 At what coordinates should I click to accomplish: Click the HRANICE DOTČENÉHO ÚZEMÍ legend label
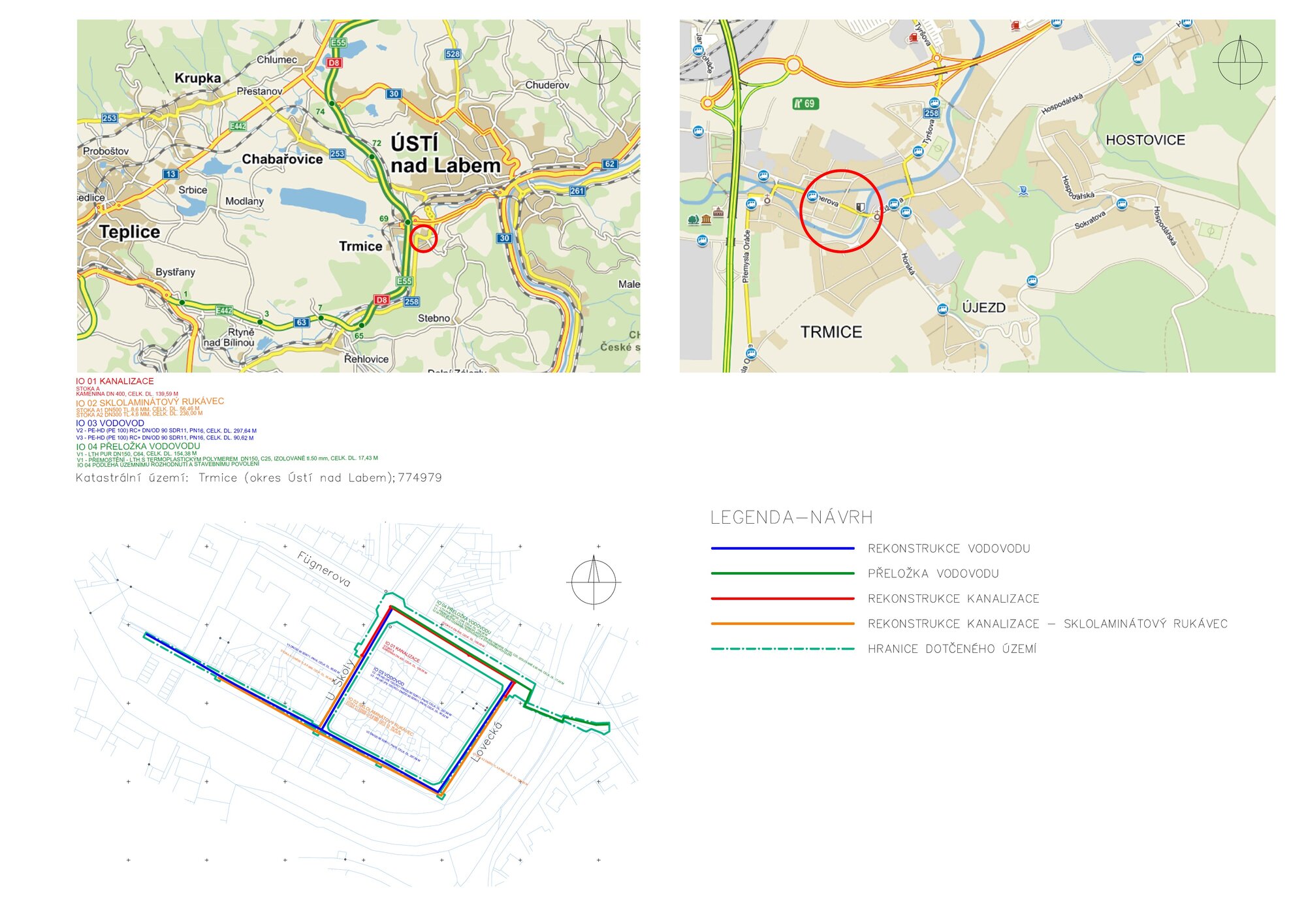952,648
